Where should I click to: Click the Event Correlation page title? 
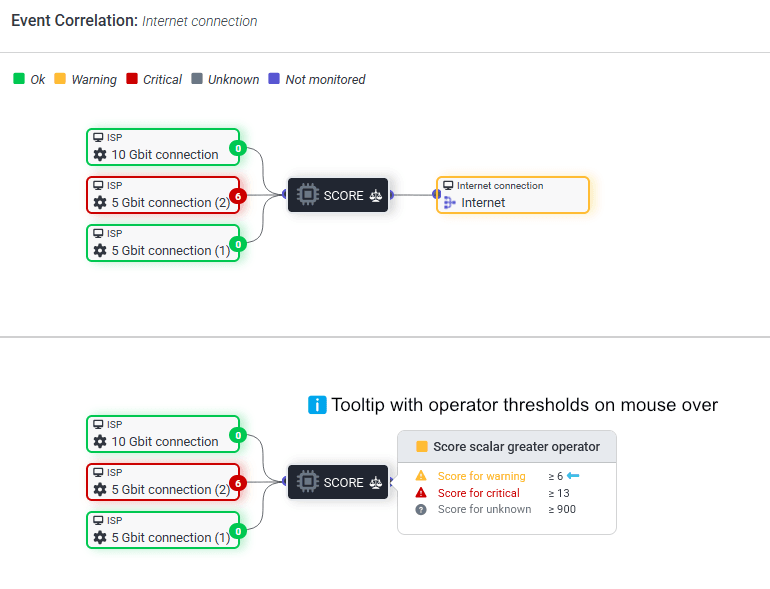(x=74, y=20)
